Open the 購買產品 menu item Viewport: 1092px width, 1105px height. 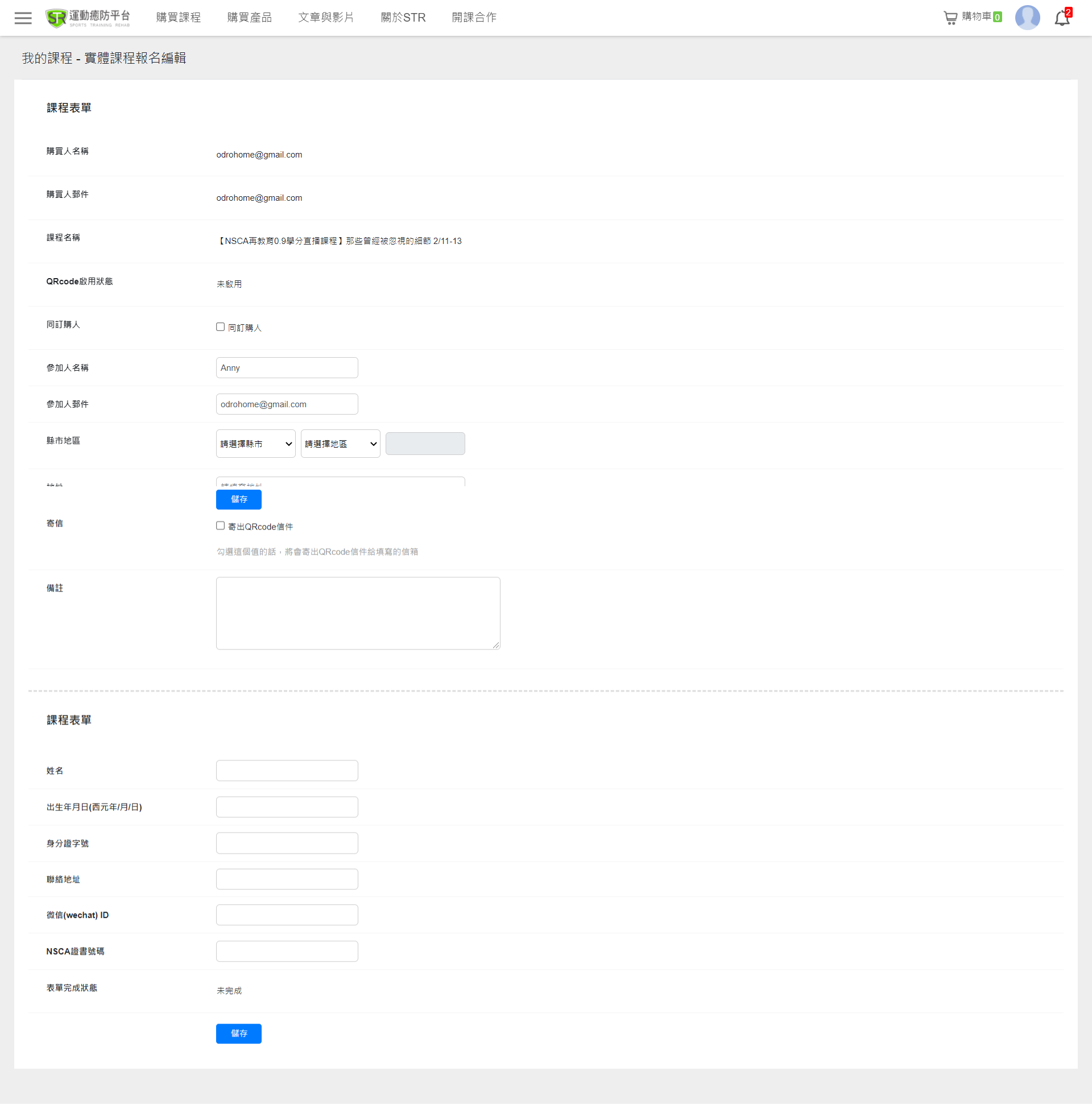(x=250, y=18)
